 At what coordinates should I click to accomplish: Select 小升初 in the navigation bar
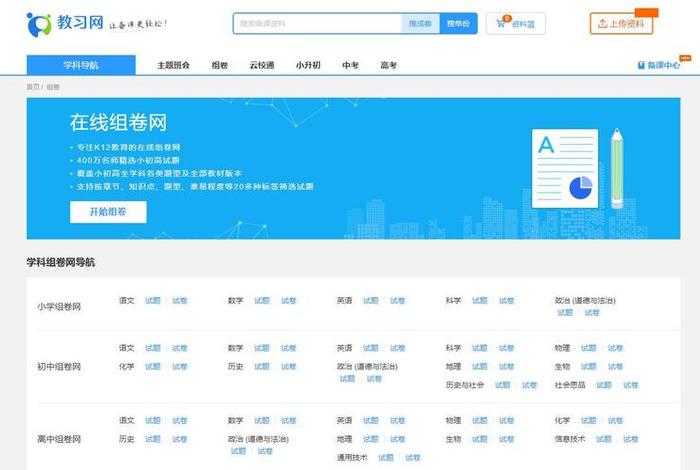308,65
